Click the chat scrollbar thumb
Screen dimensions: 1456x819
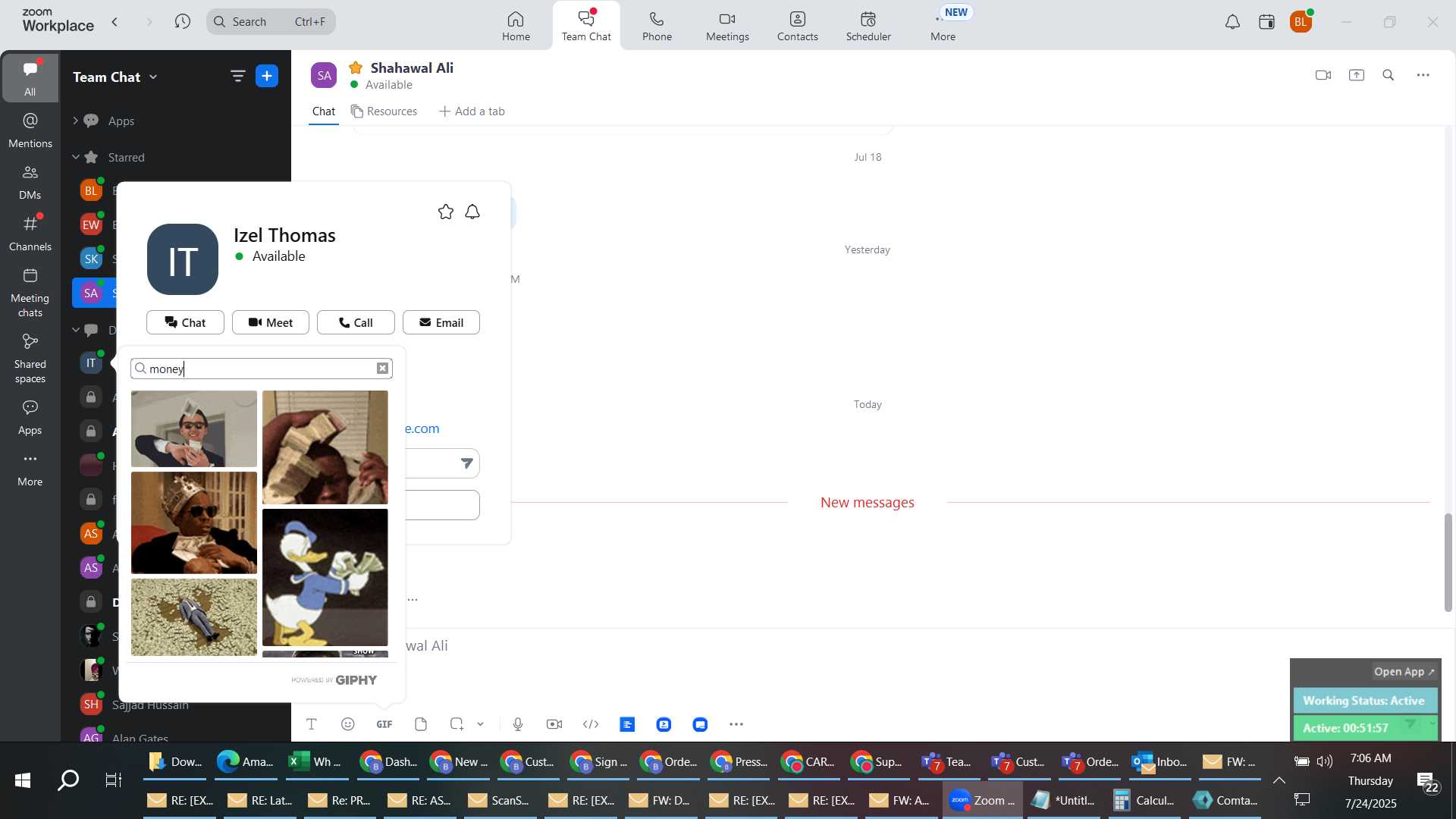[1448, 563]
